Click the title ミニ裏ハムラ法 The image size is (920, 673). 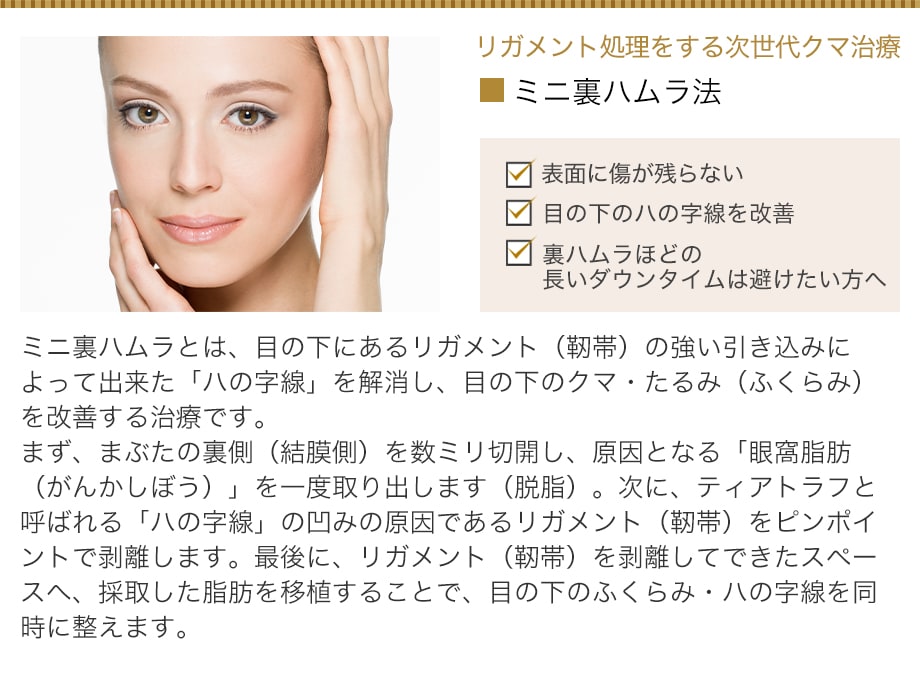(x=617, y=92)
